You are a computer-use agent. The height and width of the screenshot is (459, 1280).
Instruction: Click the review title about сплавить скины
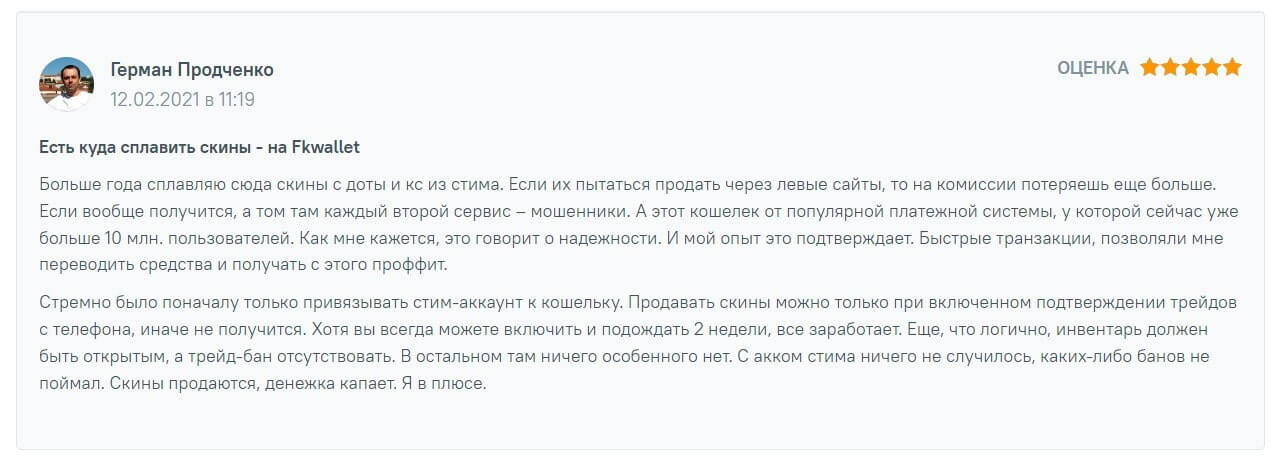(x=199, y=147)
